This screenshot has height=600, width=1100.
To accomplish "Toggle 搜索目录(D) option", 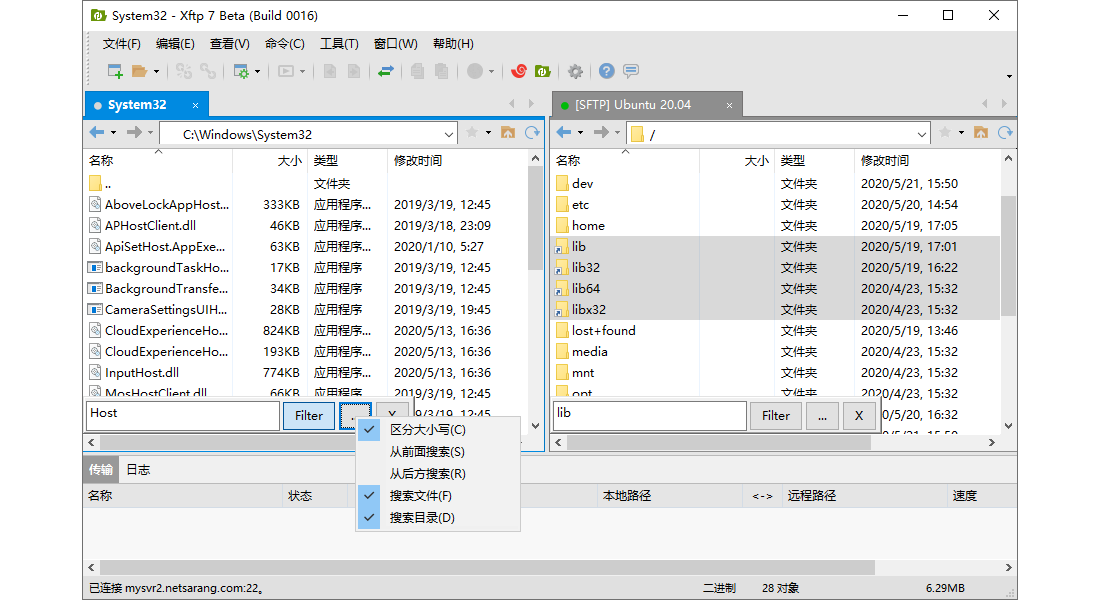I will [438, 518].
